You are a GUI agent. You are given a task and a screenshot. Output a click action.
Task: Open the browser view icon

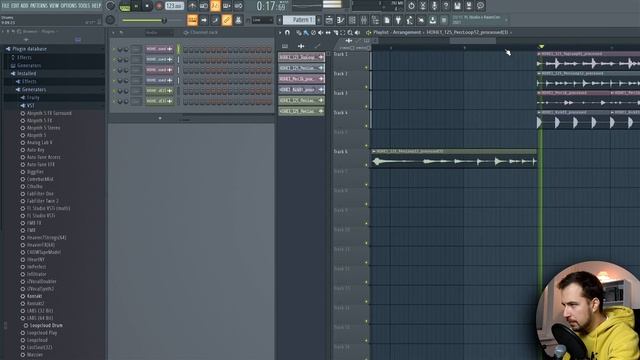[x=375, y=20]
